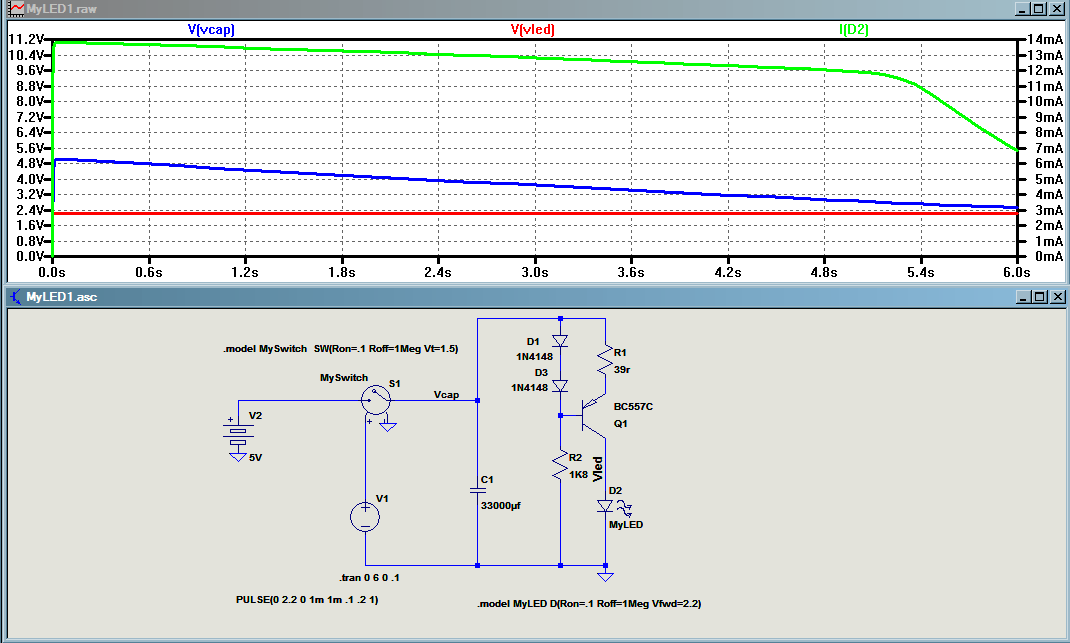This screenshot has height=643, width=1070.
Task: Click the 5V battery value
Action: click(x=255, y=458)
